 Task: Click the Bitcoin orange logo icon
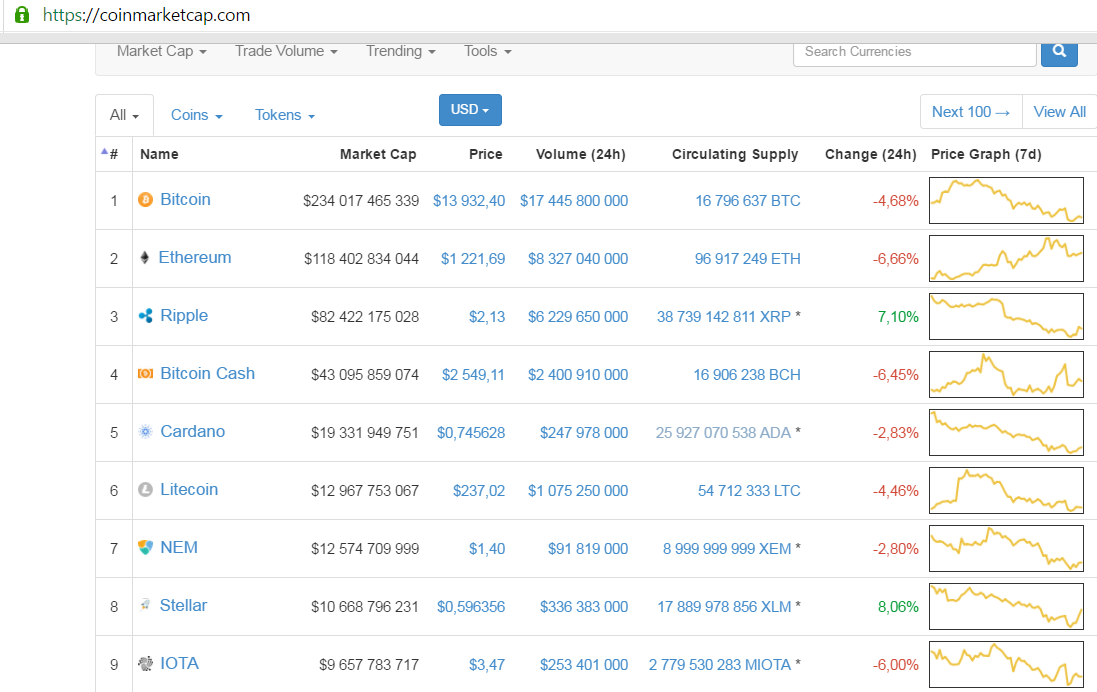point(145,200)
